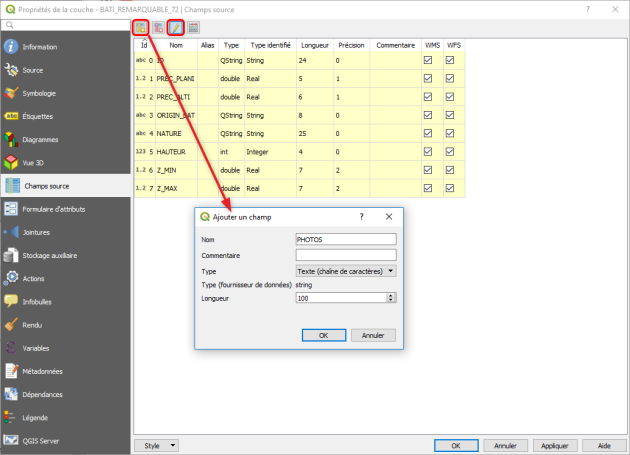
Task: Open the Type dropdown in Ajouter un champ
Action: (346, 271)
